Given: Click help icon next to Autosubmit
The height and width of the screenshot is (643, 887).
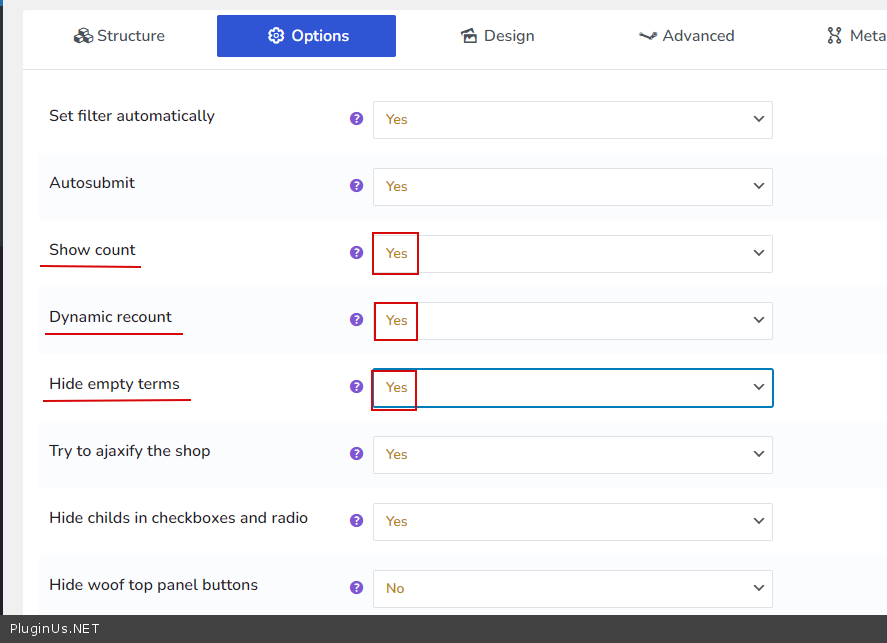Looking at the screenshot, I should coord(356,185).
